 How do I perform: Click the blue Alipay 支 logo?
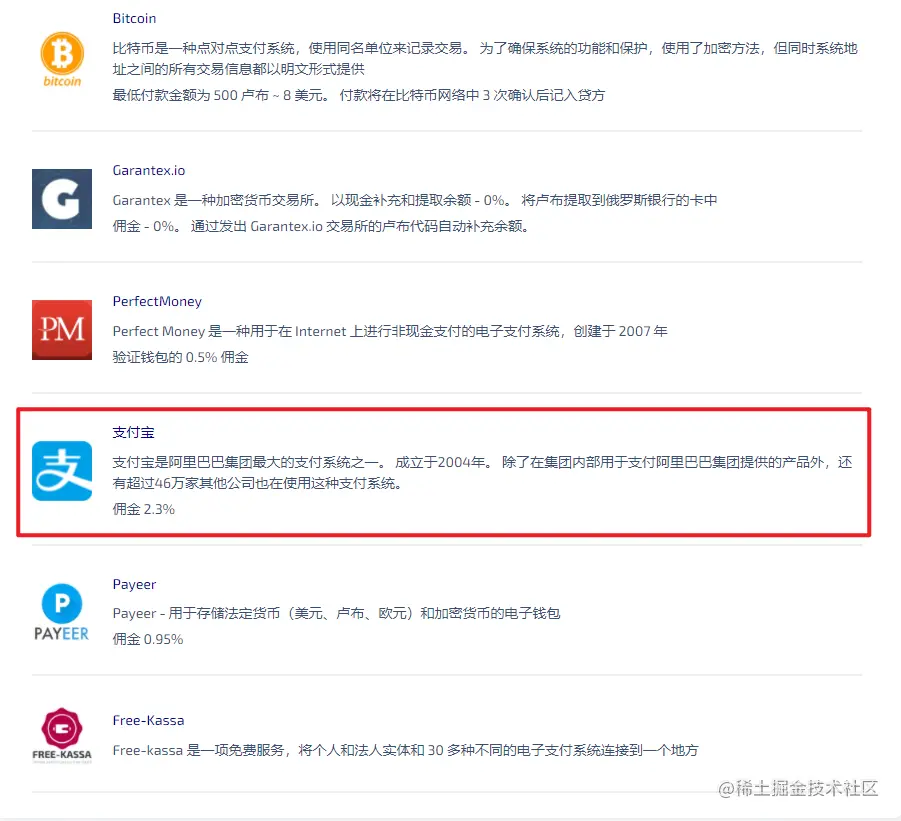point(62,471)
